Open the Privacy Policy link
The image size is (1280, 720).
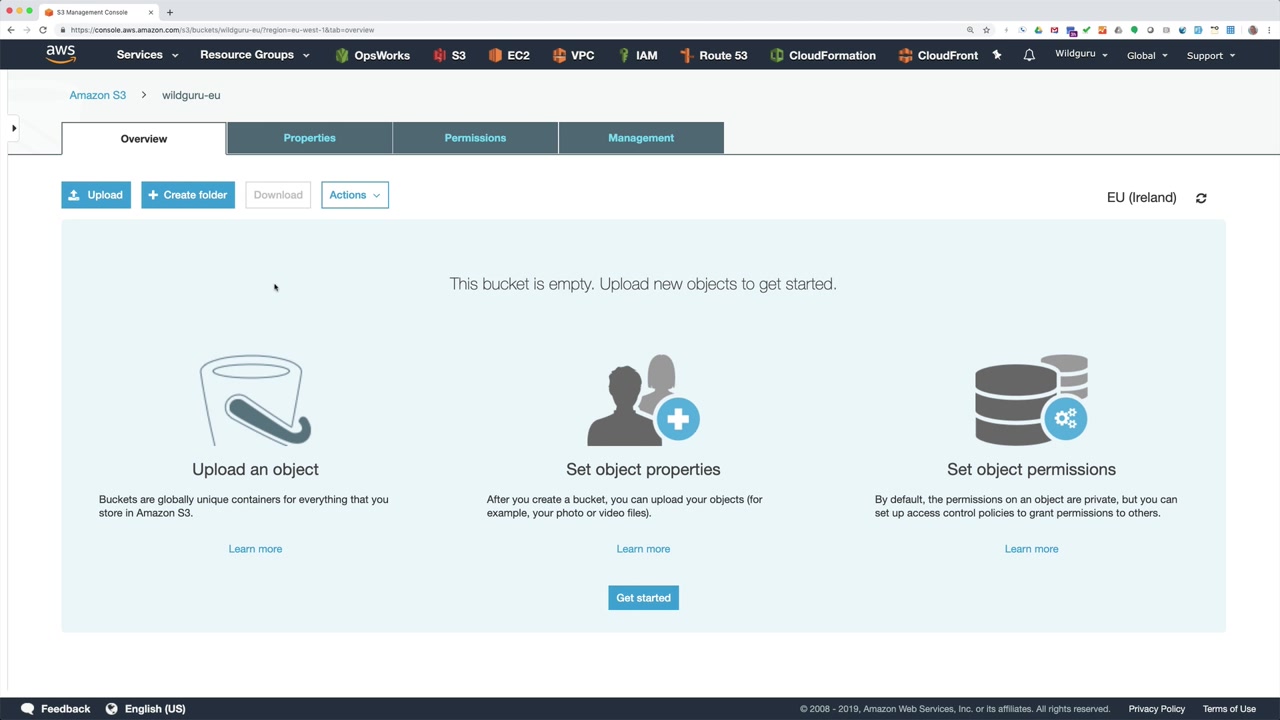(x=1157, y=709)
